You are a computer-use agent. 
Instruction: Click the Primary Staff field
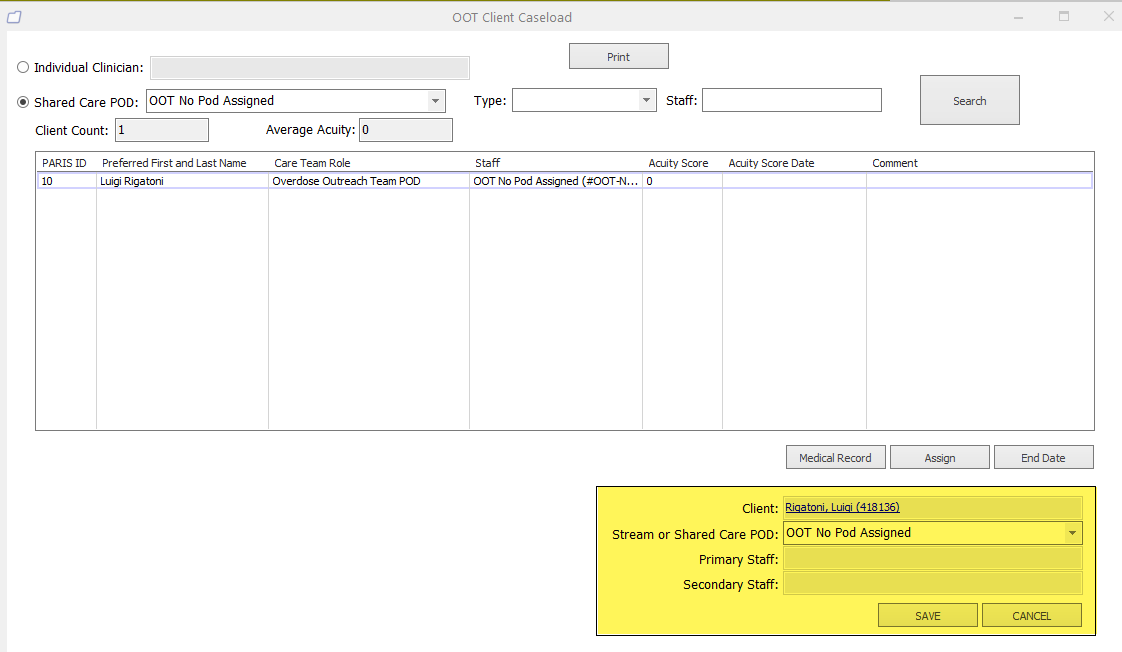click(932, 559)
